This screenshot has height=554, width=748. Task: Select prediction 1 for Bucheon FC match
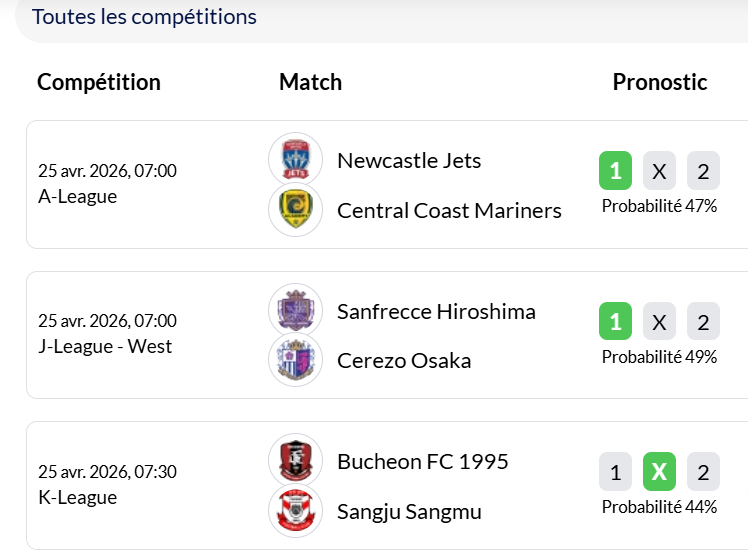pos(615,472)
